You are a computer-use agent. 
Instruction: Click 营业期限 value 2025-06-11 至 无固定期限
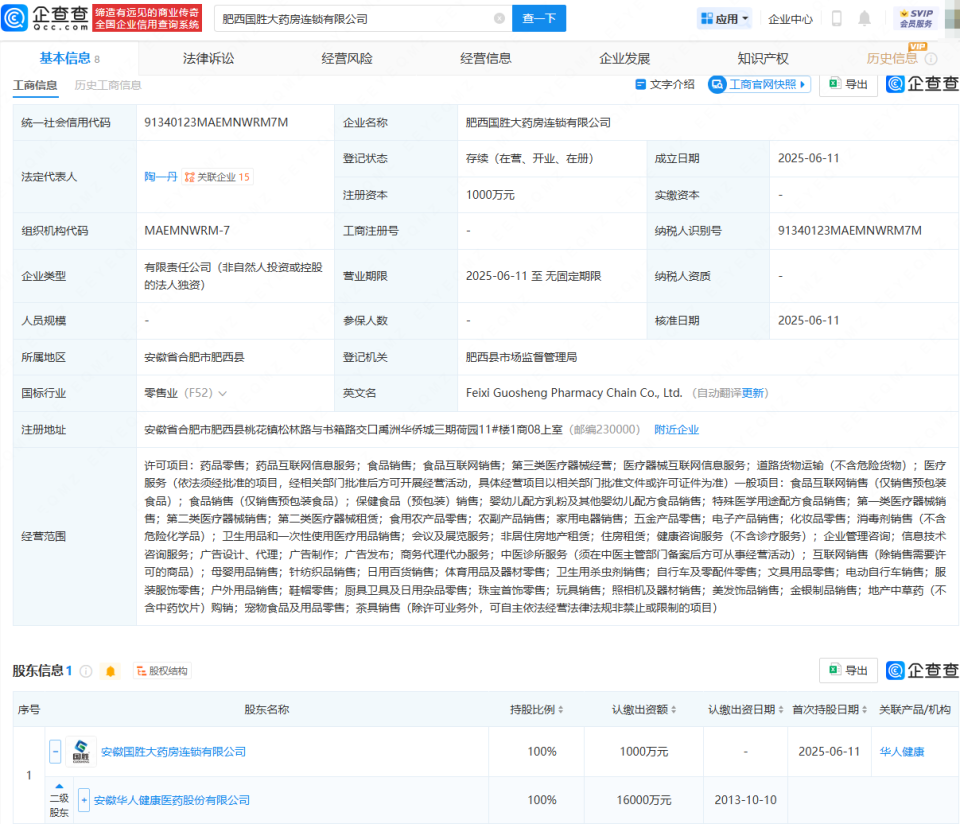(x=533, y=276)
